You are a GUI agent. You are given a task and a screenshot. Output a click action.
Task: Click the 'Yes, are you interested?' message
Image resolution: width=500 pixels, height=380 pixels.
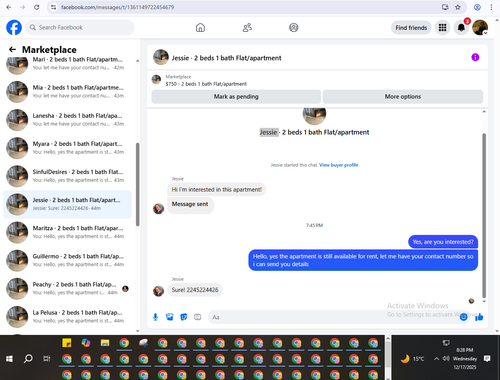443,242
